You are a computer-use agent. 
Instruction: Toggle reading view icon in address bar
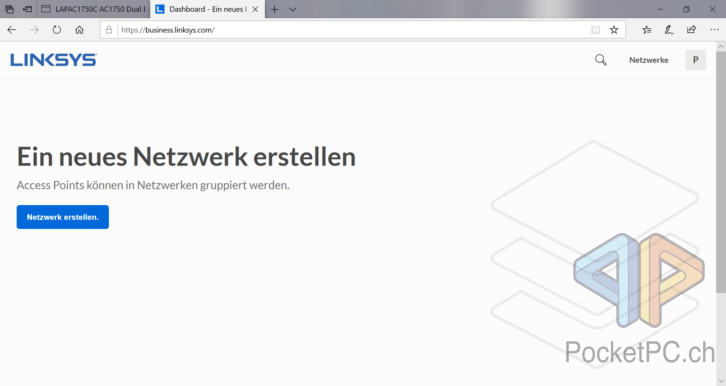click(595, 30)
